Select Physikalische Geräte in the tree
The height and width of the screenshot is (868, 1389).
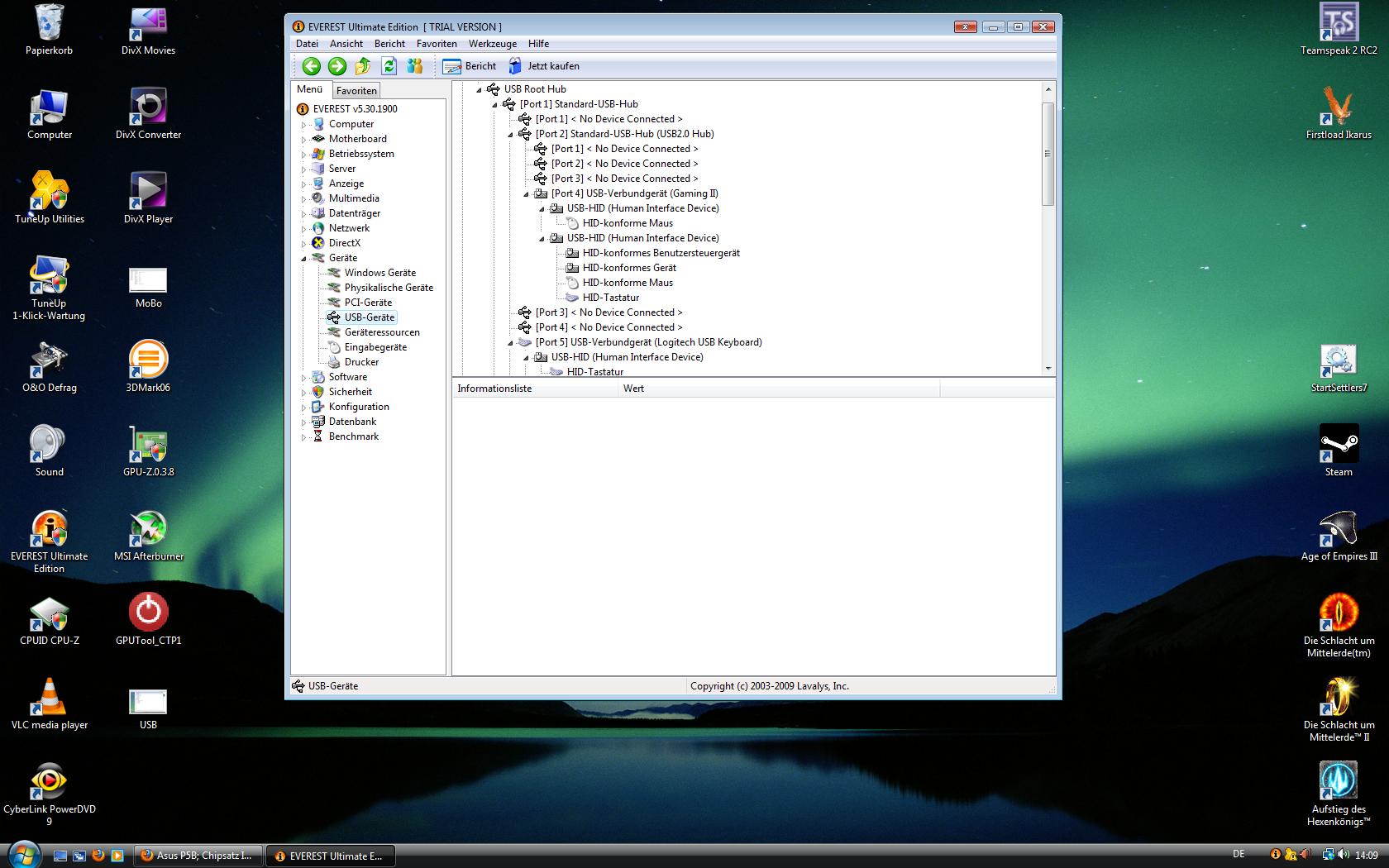[x=389, y=288]
